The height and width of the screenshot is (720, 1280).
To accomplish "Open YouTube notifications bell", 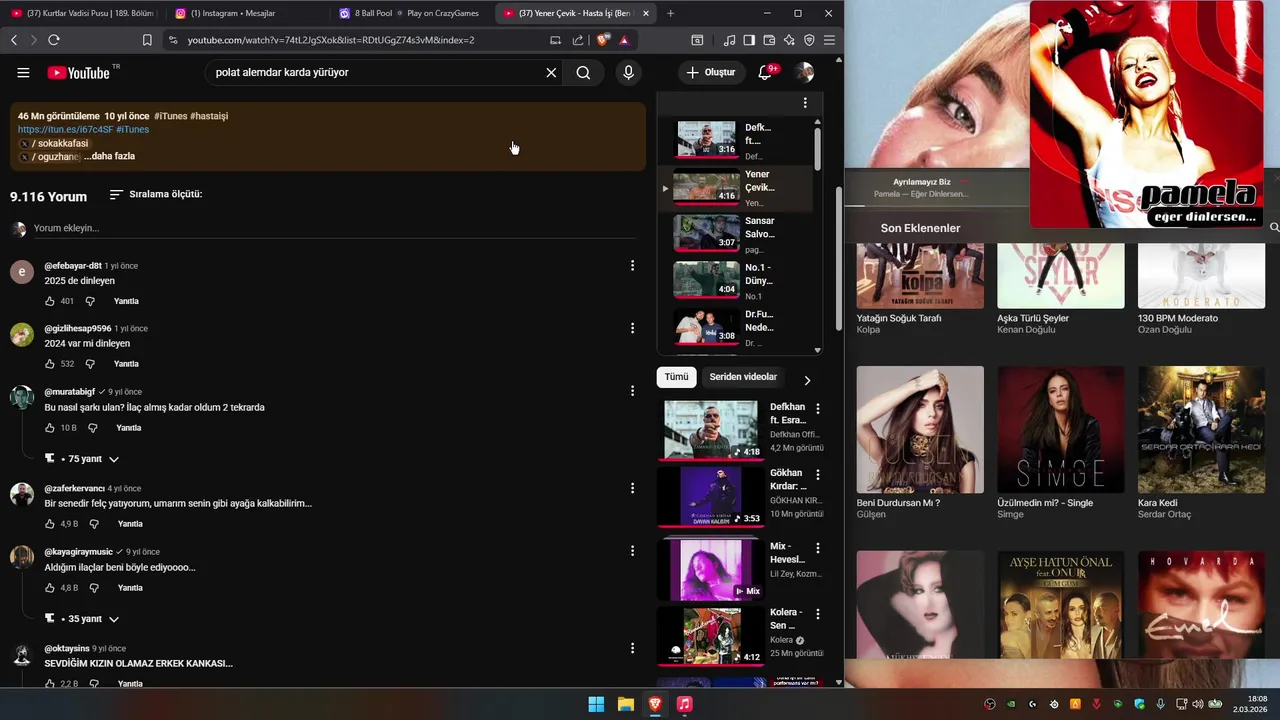I will [765, 72].
